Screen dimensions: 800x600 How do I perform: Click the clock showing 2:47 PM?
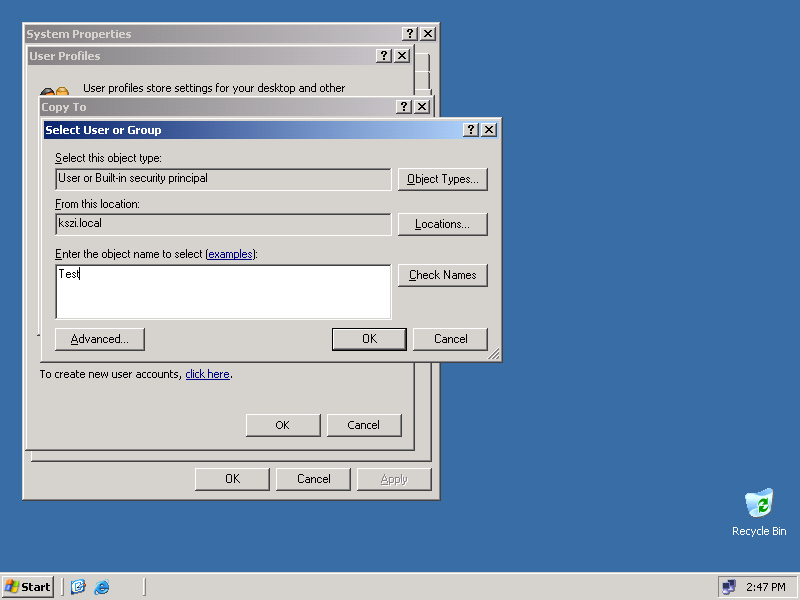point(766,587)
